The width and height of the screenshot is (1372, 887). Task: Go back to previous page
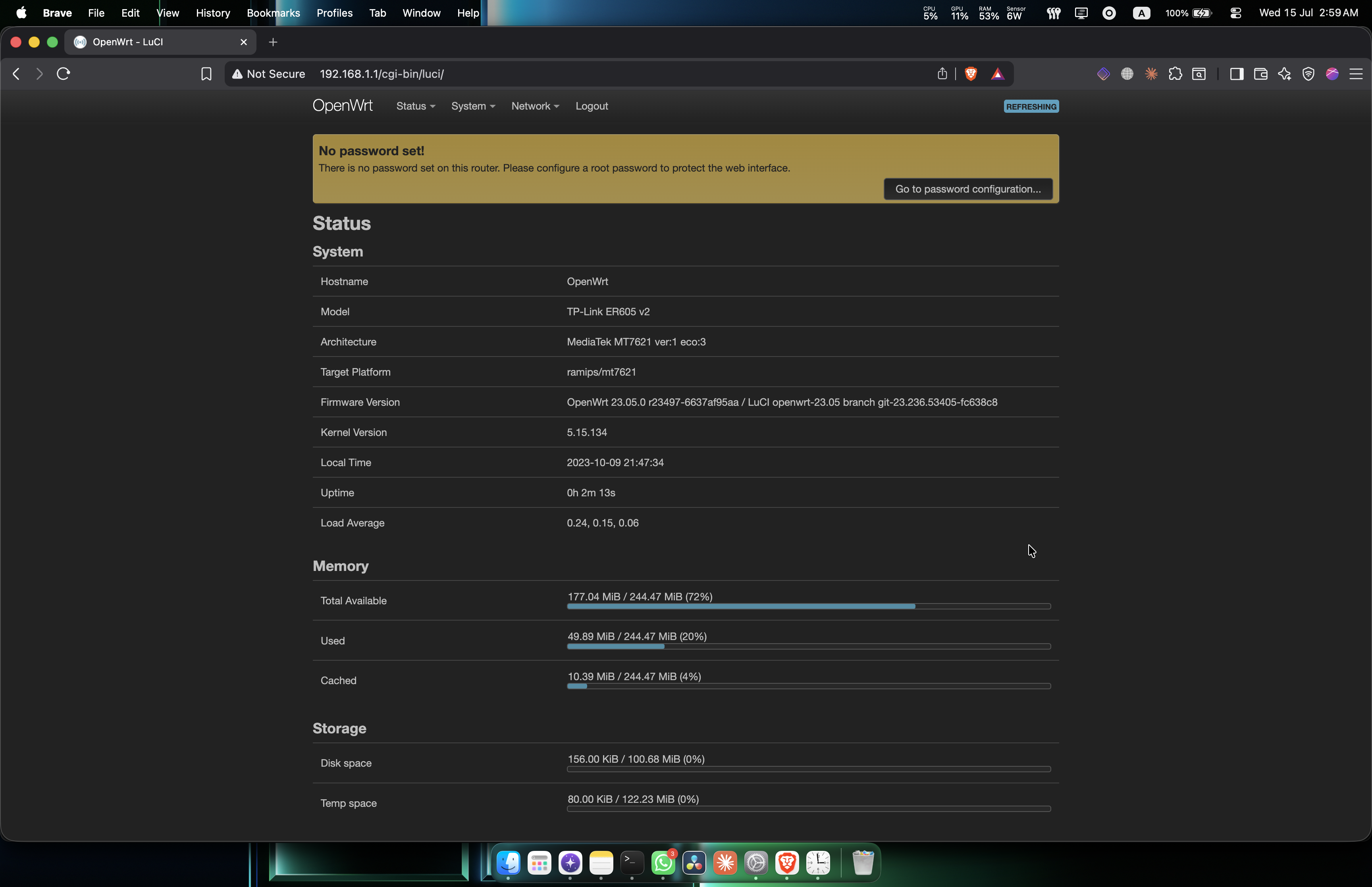[x=16, y=74]
